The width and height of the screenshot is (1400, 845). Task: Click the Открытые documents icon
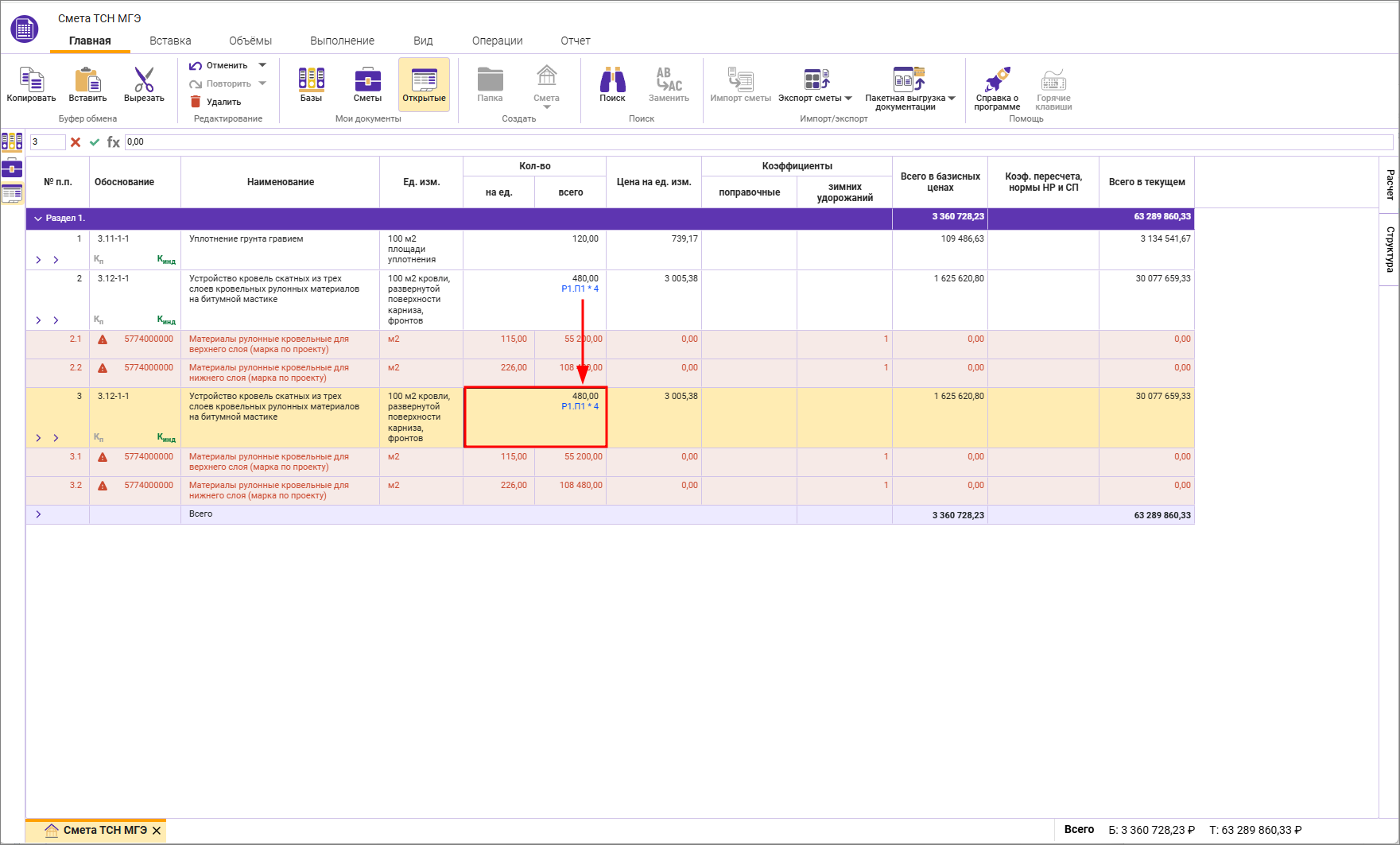tap(424, 80)
